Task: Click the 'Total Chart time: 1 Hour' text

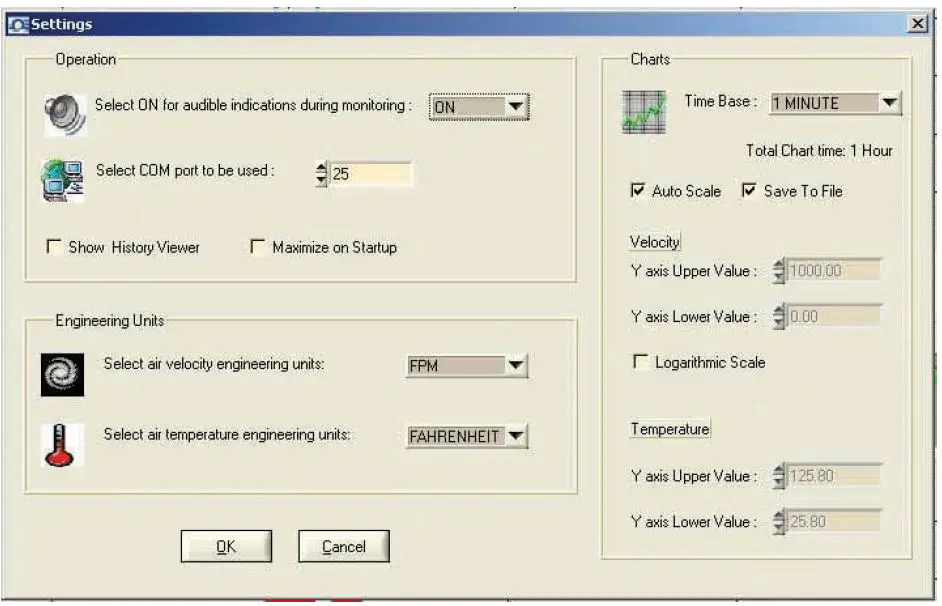Action: 819,150
